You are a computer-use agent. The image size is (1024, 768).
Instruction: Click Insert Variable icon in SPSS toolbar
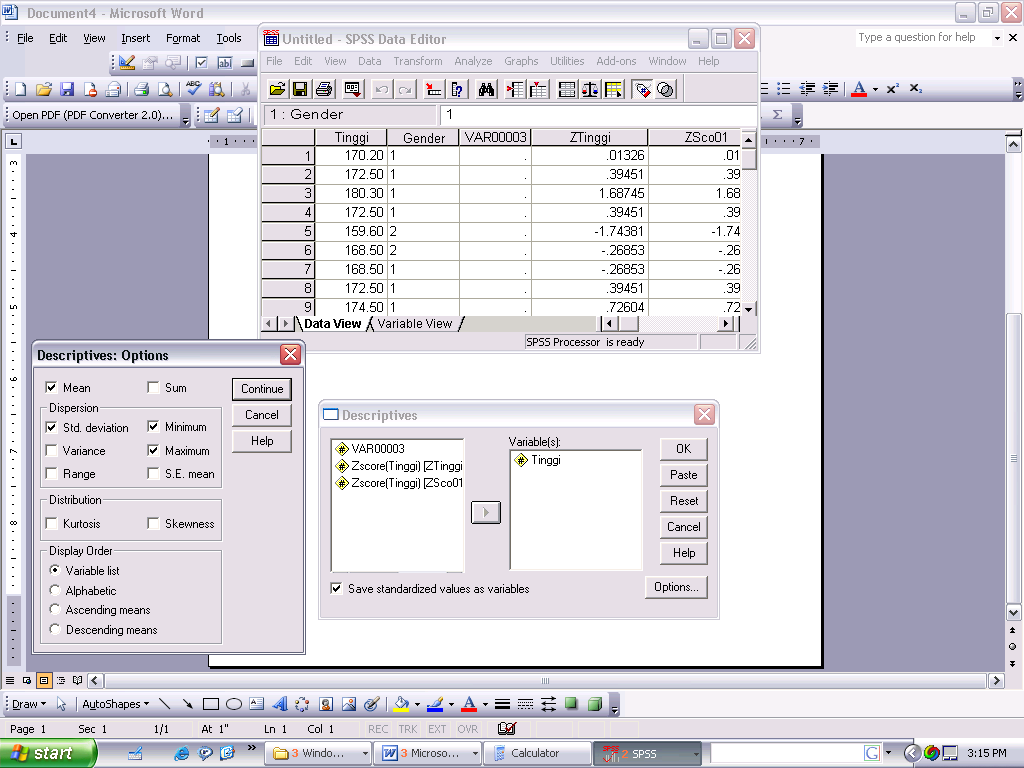[539, 89]
